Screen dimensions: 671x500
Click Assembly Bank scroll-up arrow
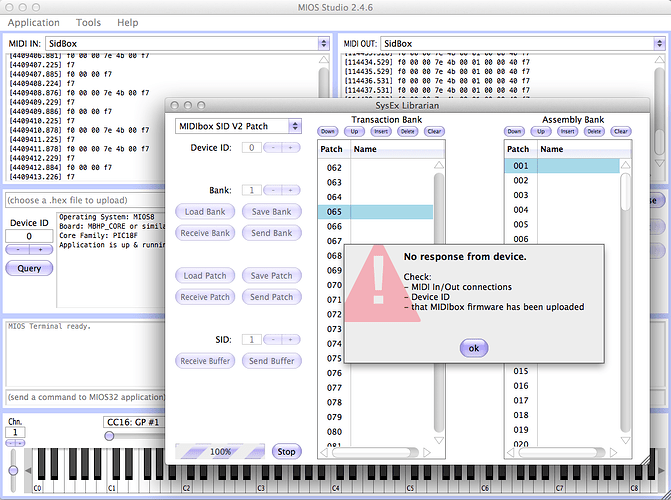click(x=625, y=165)
